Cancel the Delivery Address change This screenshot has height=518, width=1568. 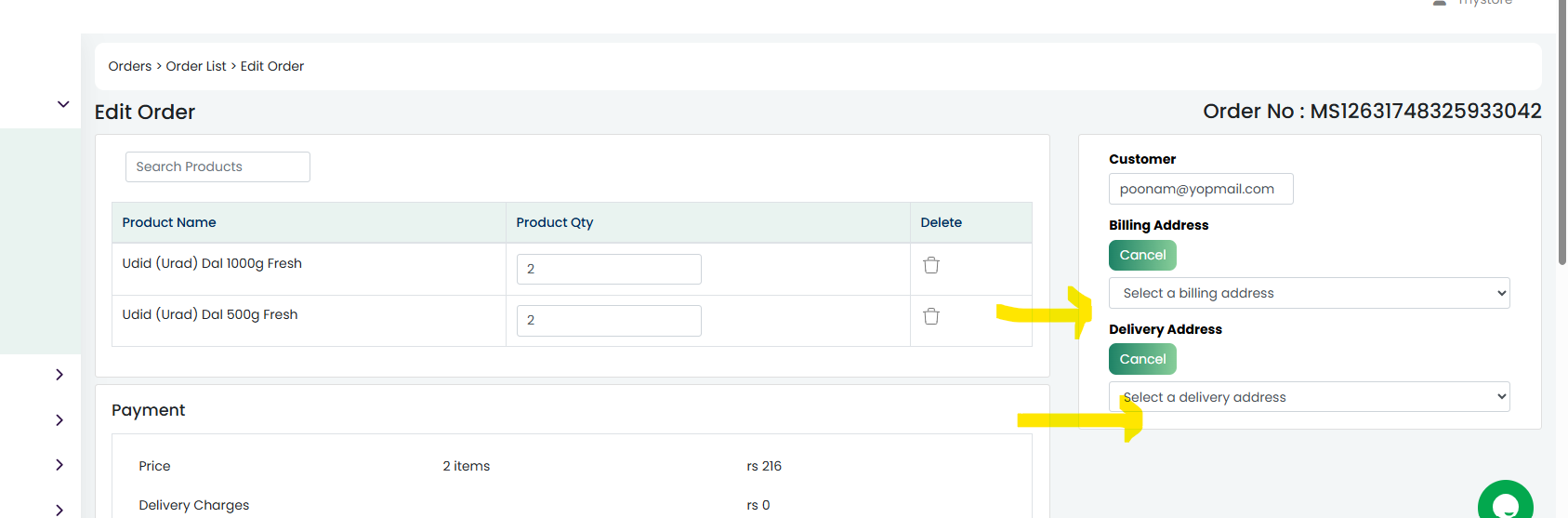pyautogui.click(x=1142, y=359)
